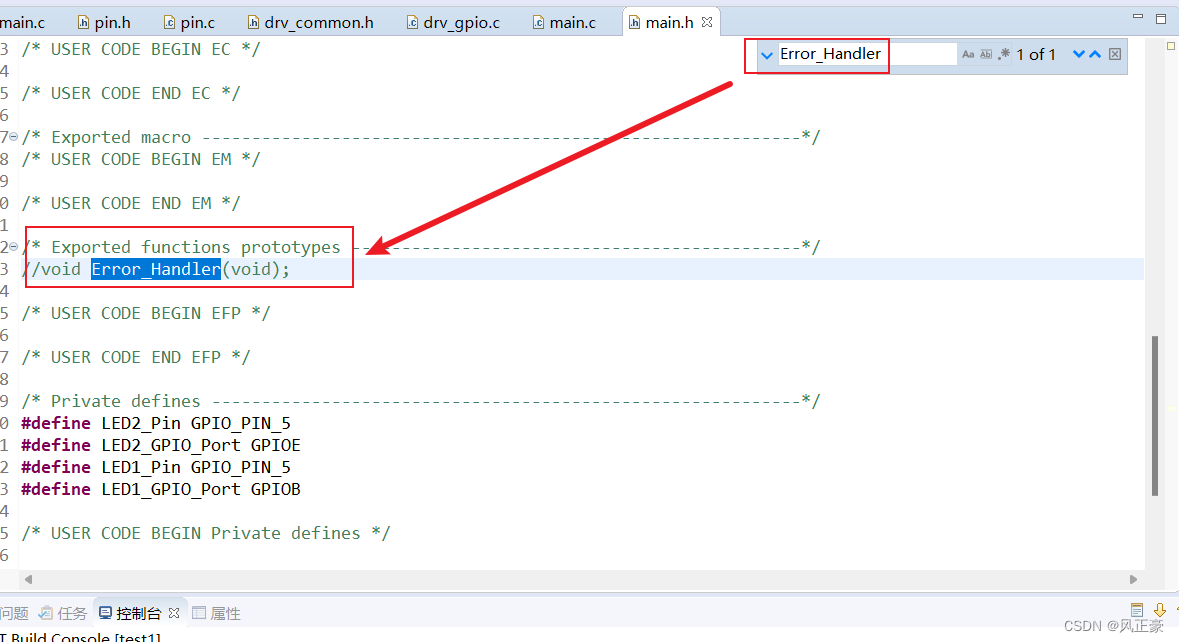Switch to the pin.c editor tab
This screenshot has width=1179, height=642.
189,23
